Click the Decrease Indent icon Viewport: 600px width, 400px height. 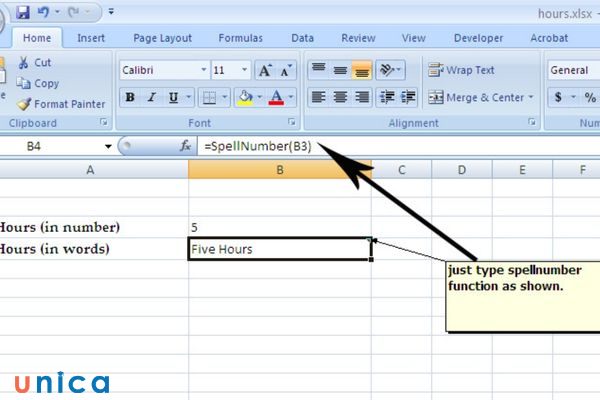(x=387, y=97)
